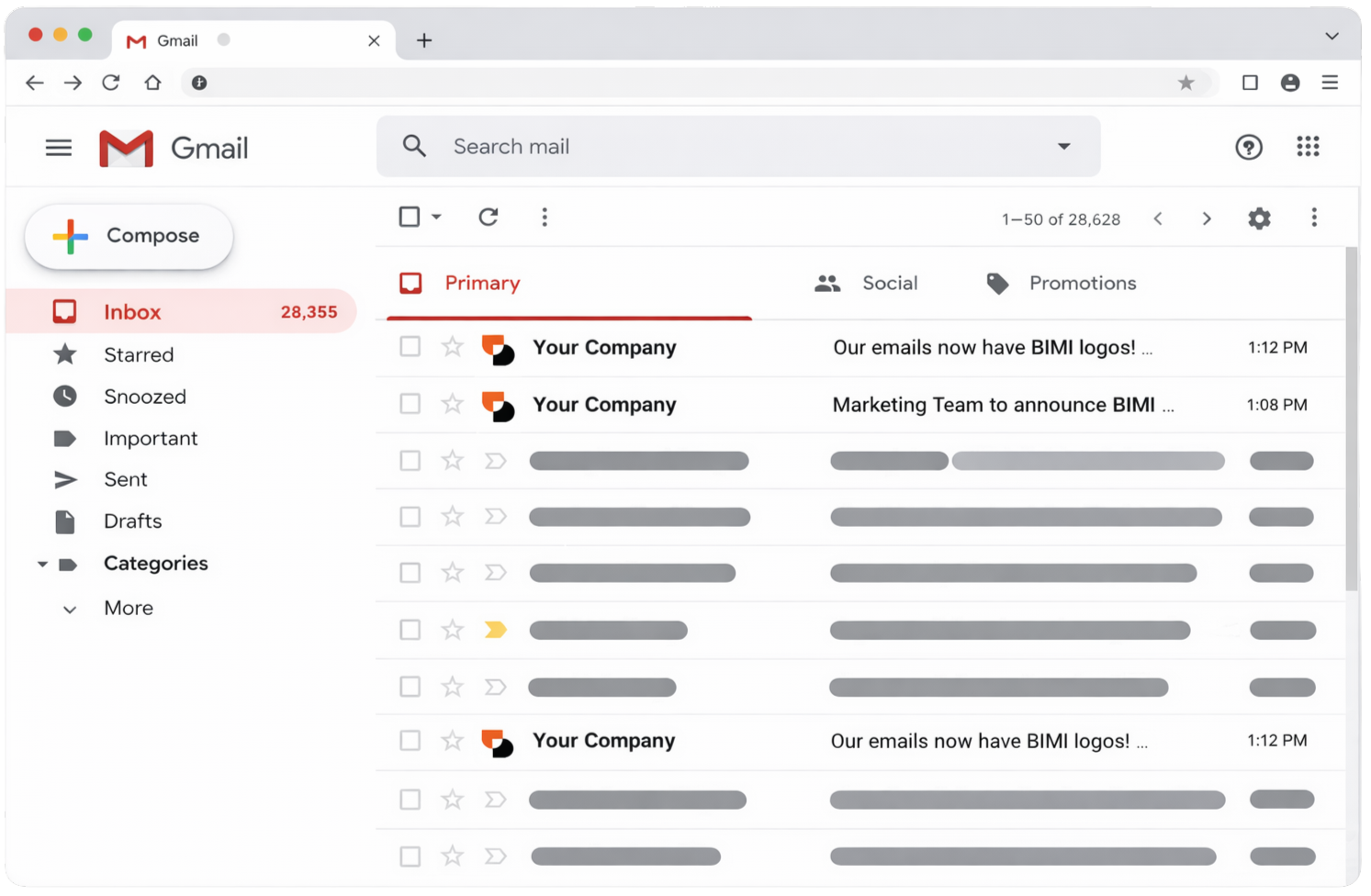The image size is (1371, 896).
Task: Open the Sent folder
Action: pyautogui.click(x=125, y=479)
